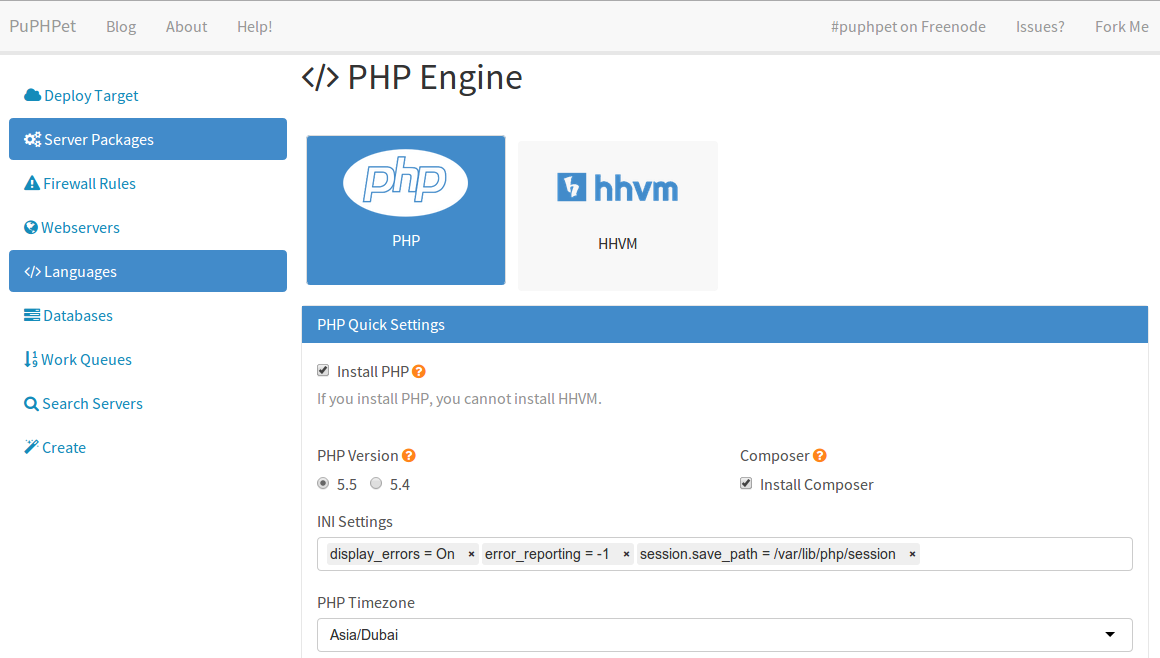The width and height of the screenshot is (1160, 658).
Task: Select the PHP engine logo tile
Action: pyautogui.click(x=406, y=210)
